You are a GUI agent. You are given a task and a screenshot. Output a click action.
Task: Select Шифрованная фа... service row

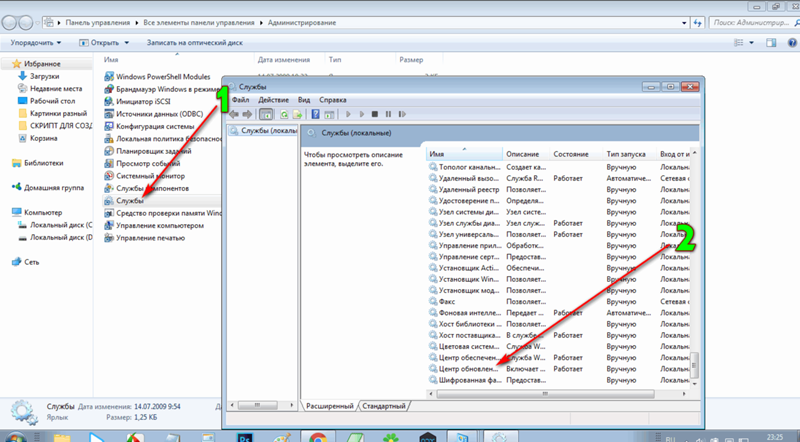click(559, 380)
